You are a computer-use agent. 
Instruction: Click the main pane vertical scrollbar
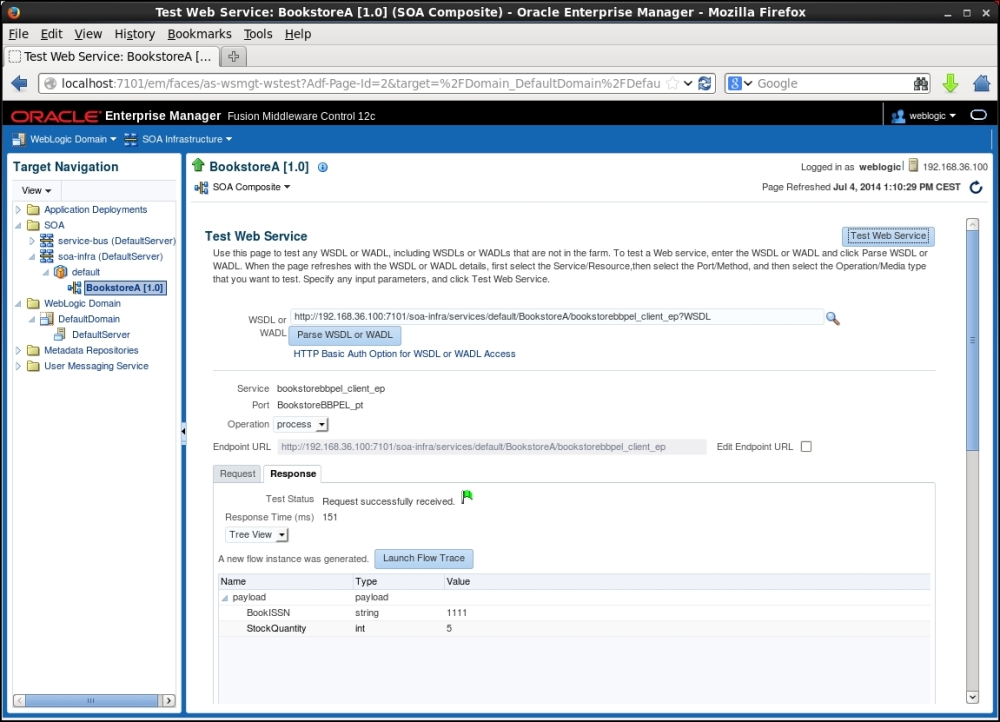pos(973,341)
